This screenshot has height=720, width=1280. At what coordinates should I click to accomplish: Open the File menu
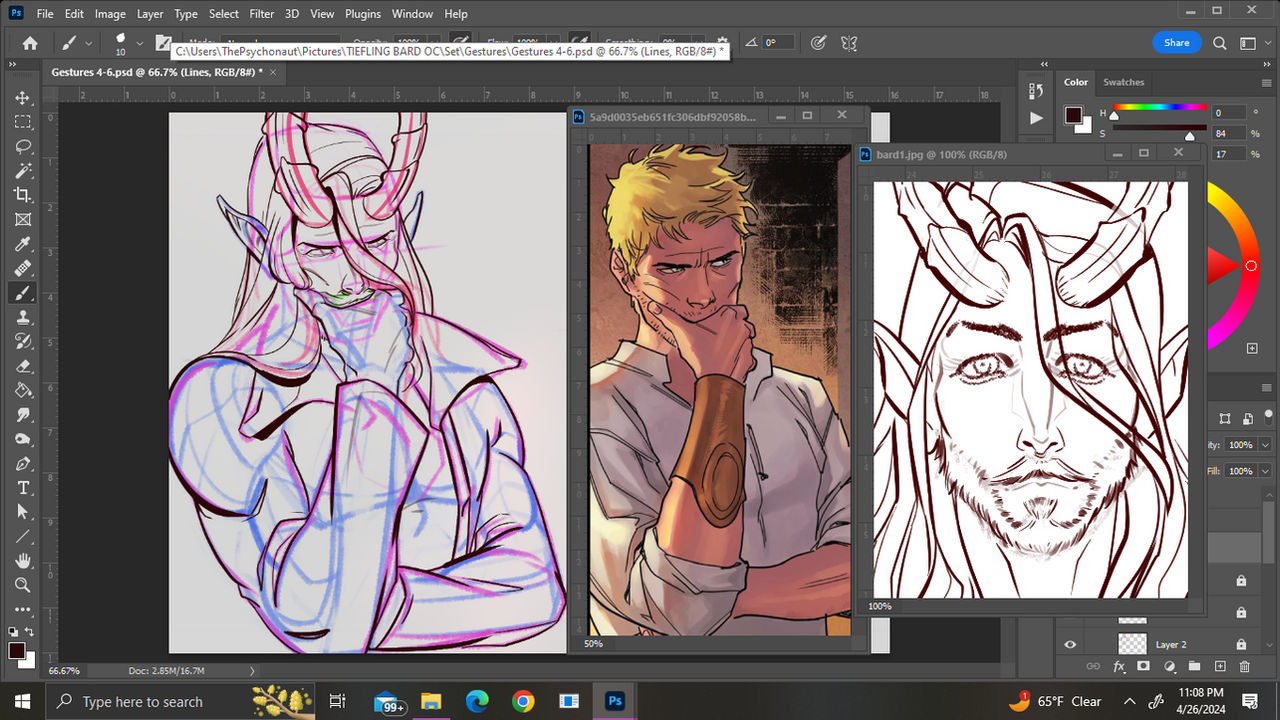click(x=45, y=14)
